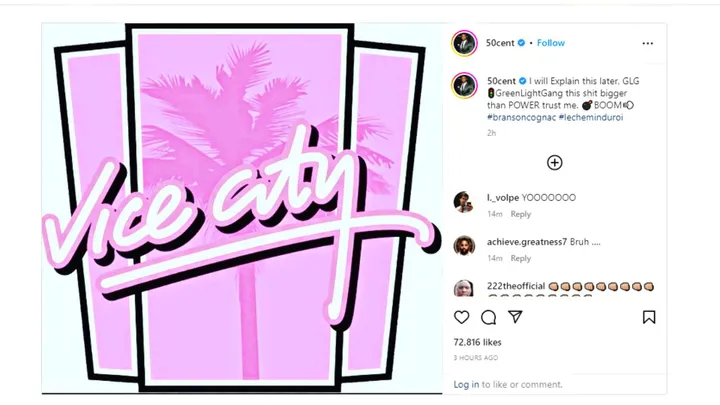Share post via paper plane icon
The height and width of the screenshot is (405, 720).
click(x=515, y=317)
